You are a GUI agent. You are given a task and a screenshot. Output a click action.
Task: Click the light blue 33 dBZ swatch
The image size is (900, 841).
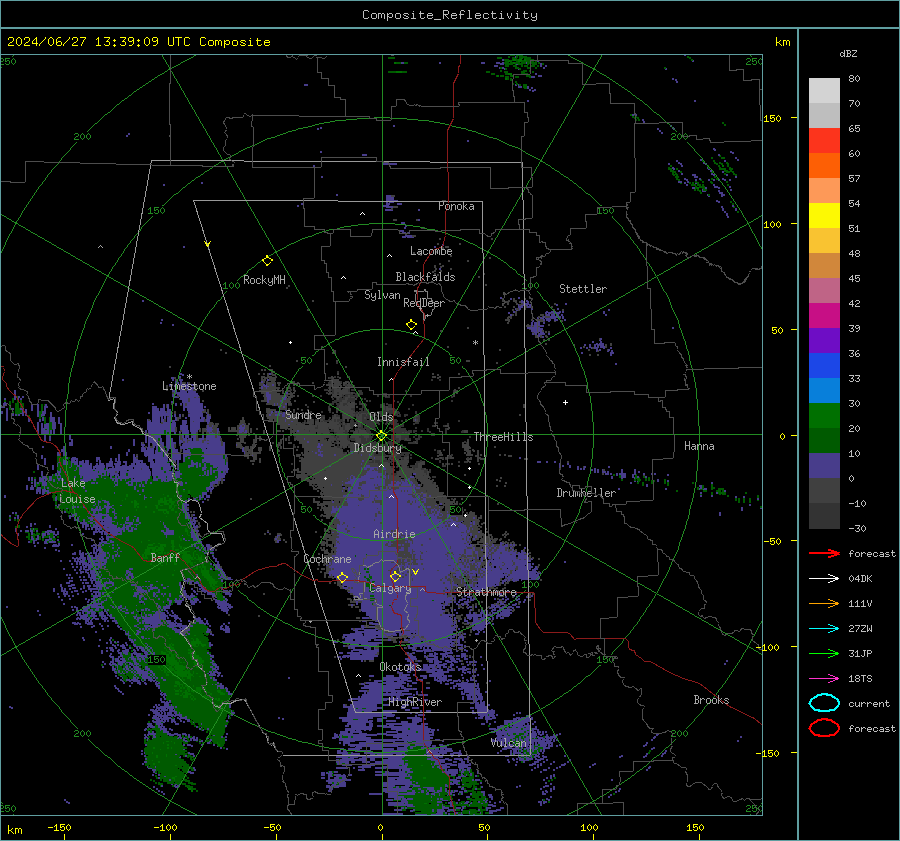click(x=824, y=390)
